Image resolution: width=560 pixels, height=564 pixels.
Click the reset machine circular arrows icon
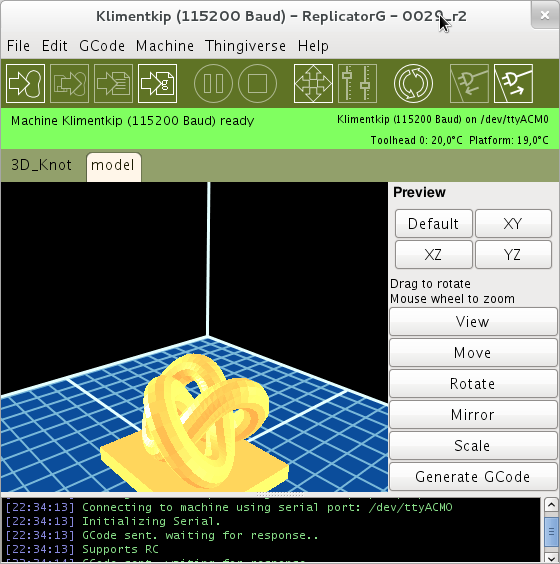413,83
